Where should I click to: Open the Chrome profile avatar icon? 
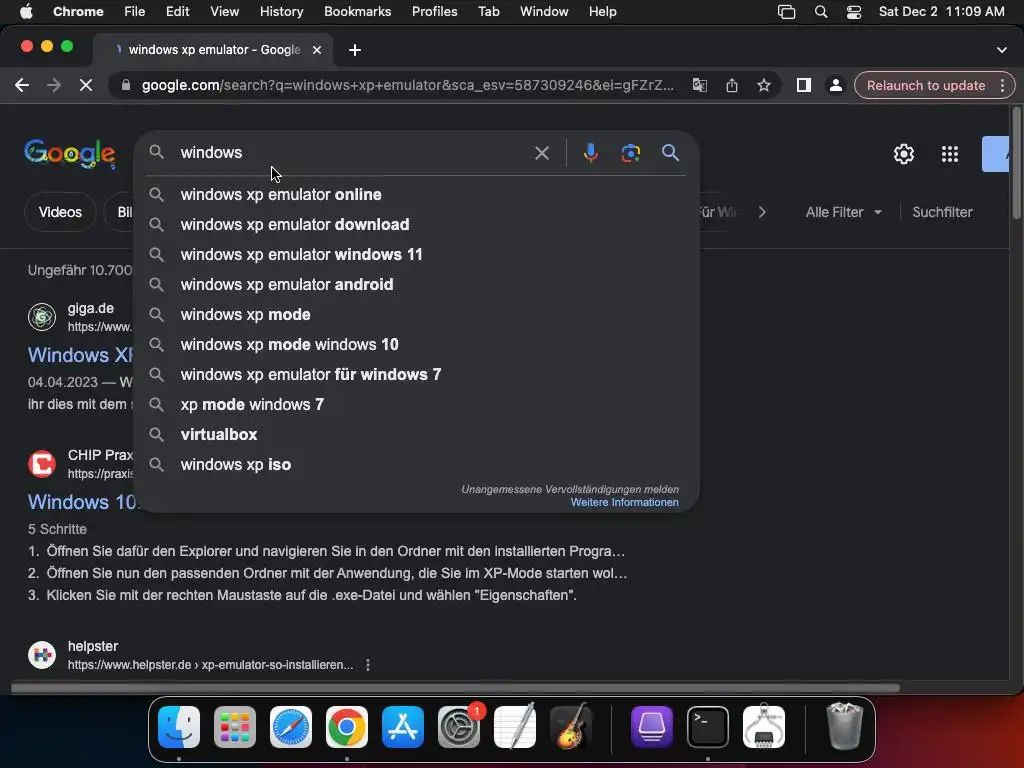835,86
